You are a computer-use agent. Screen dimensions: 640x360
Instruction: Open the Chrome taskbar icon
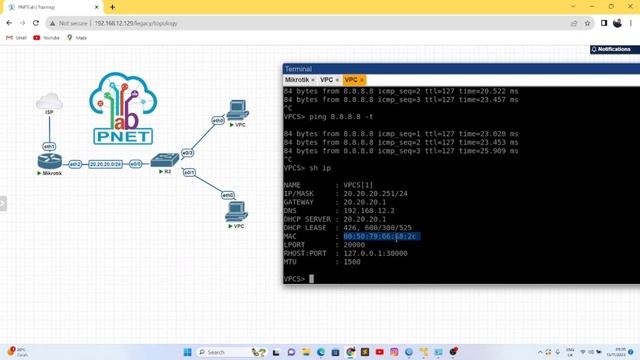click(350, 352)
